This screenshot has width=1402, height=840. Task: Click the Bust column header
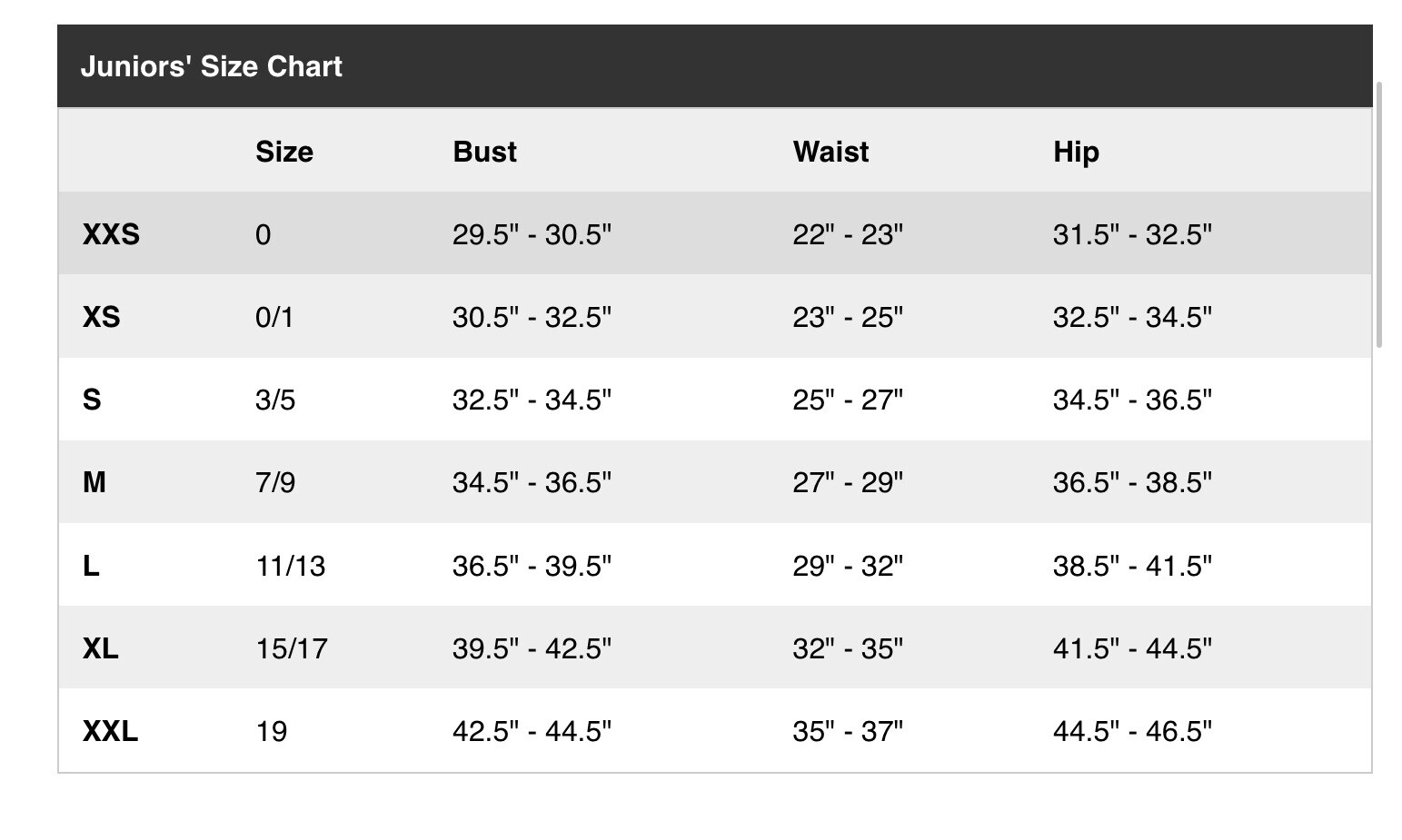[x=484, y=152]
